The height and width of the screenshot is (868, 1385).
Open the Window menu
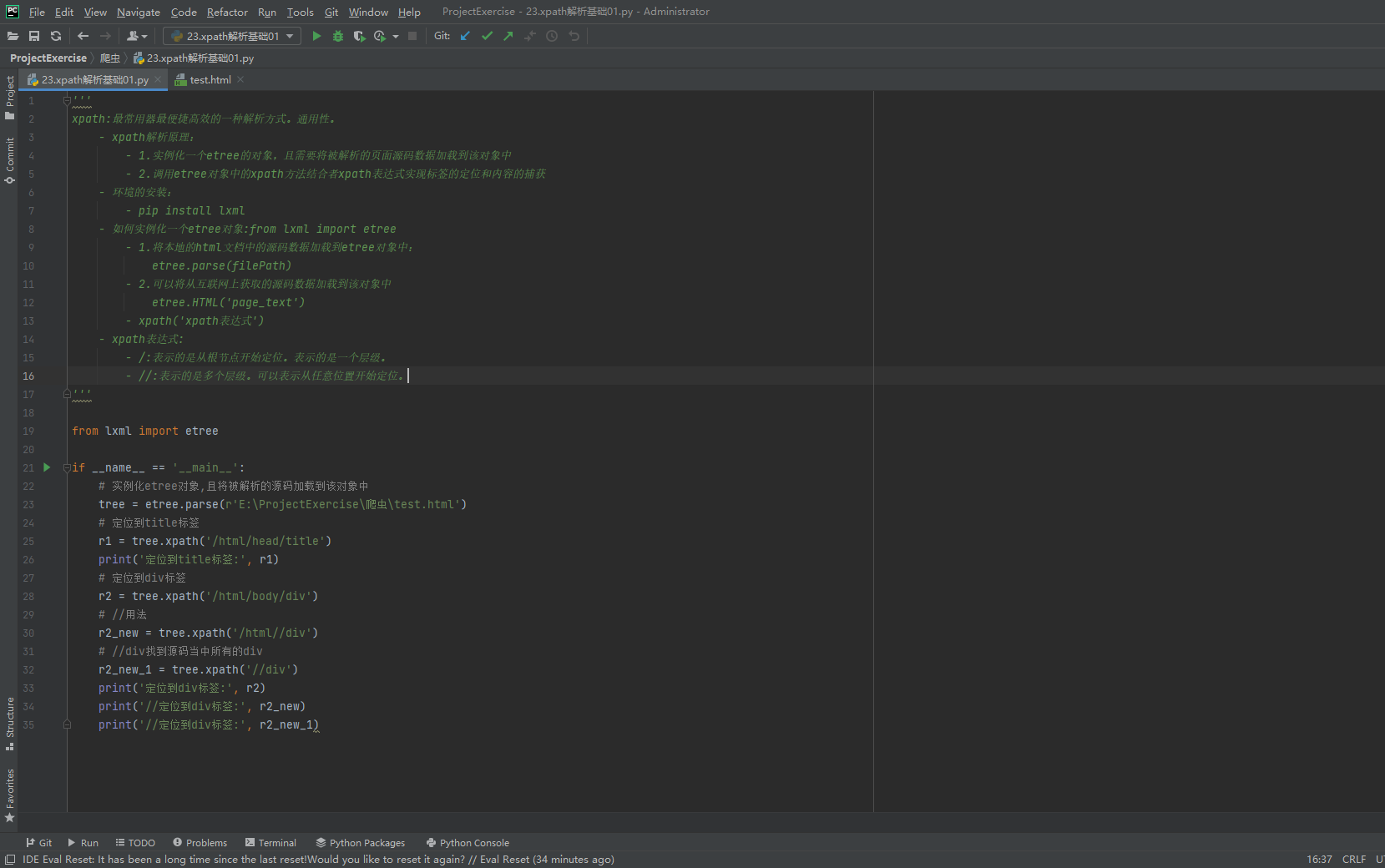pos(368,12)
